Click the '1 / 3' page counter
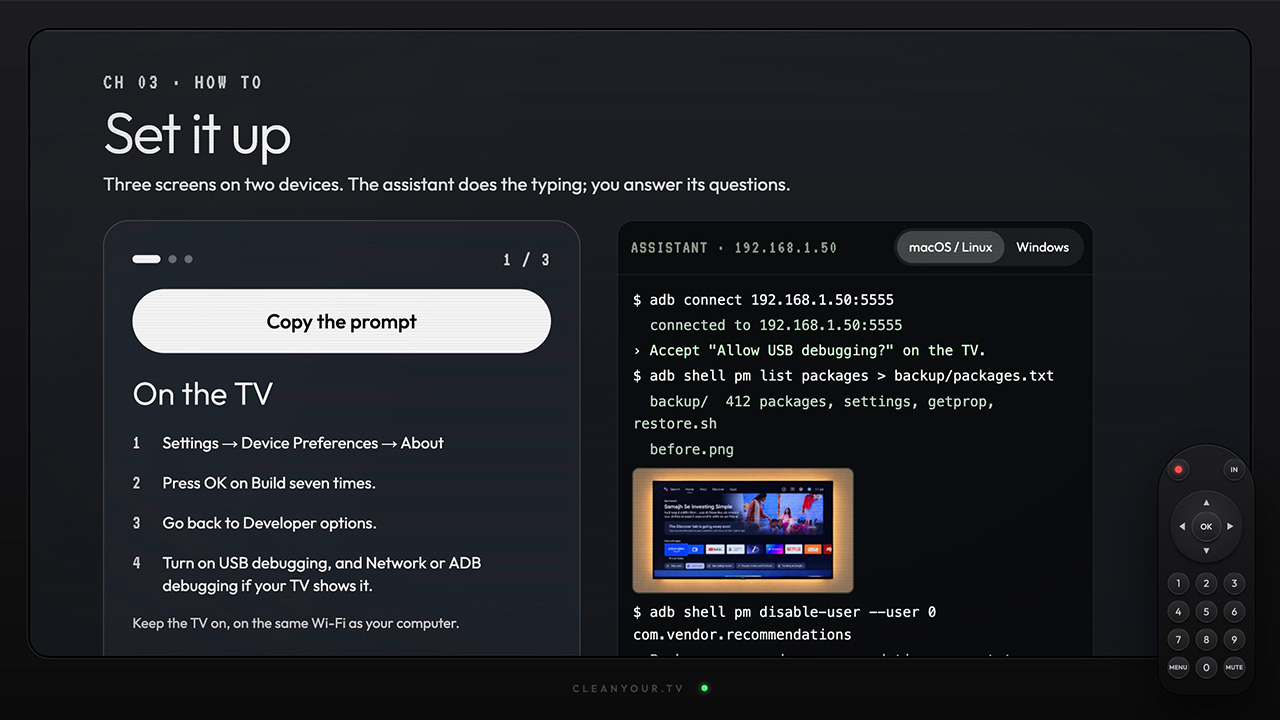Screen dimensions: 1280x720 526,260
